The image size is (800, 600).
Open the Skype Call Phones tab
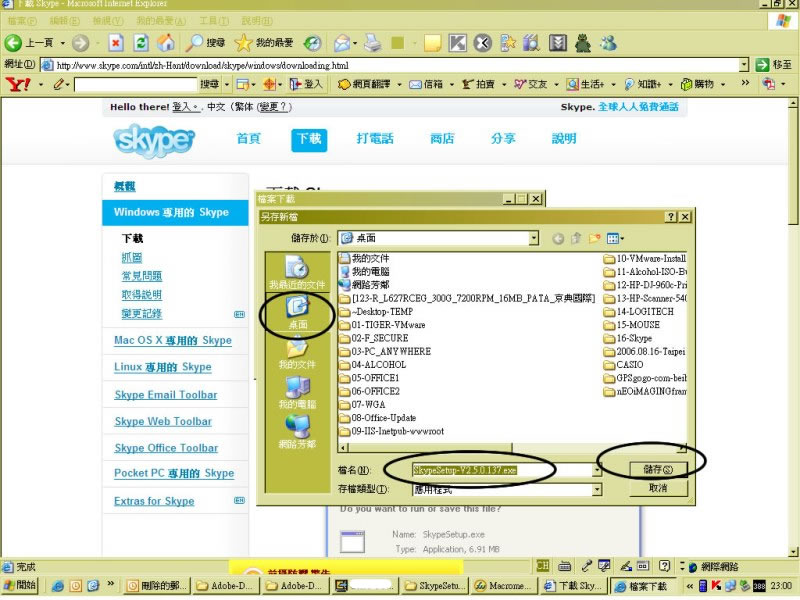pyautogui.click(x=375, y=139)
